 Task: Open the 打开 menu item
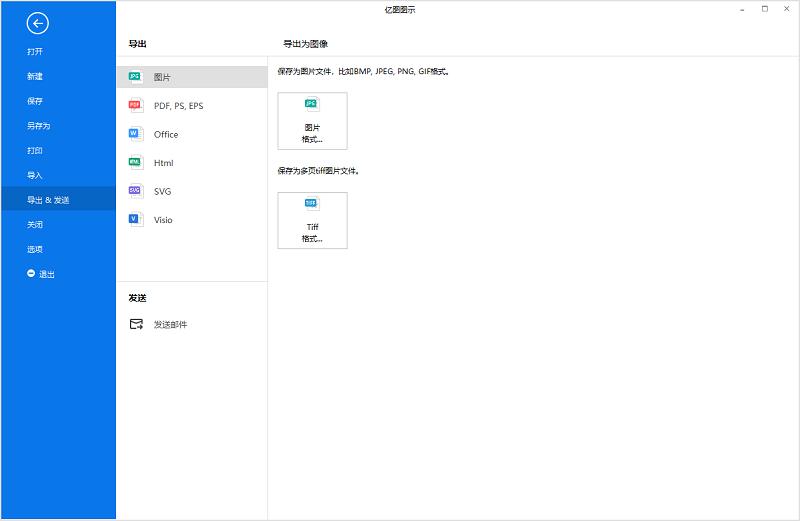[x=36, y=52]
